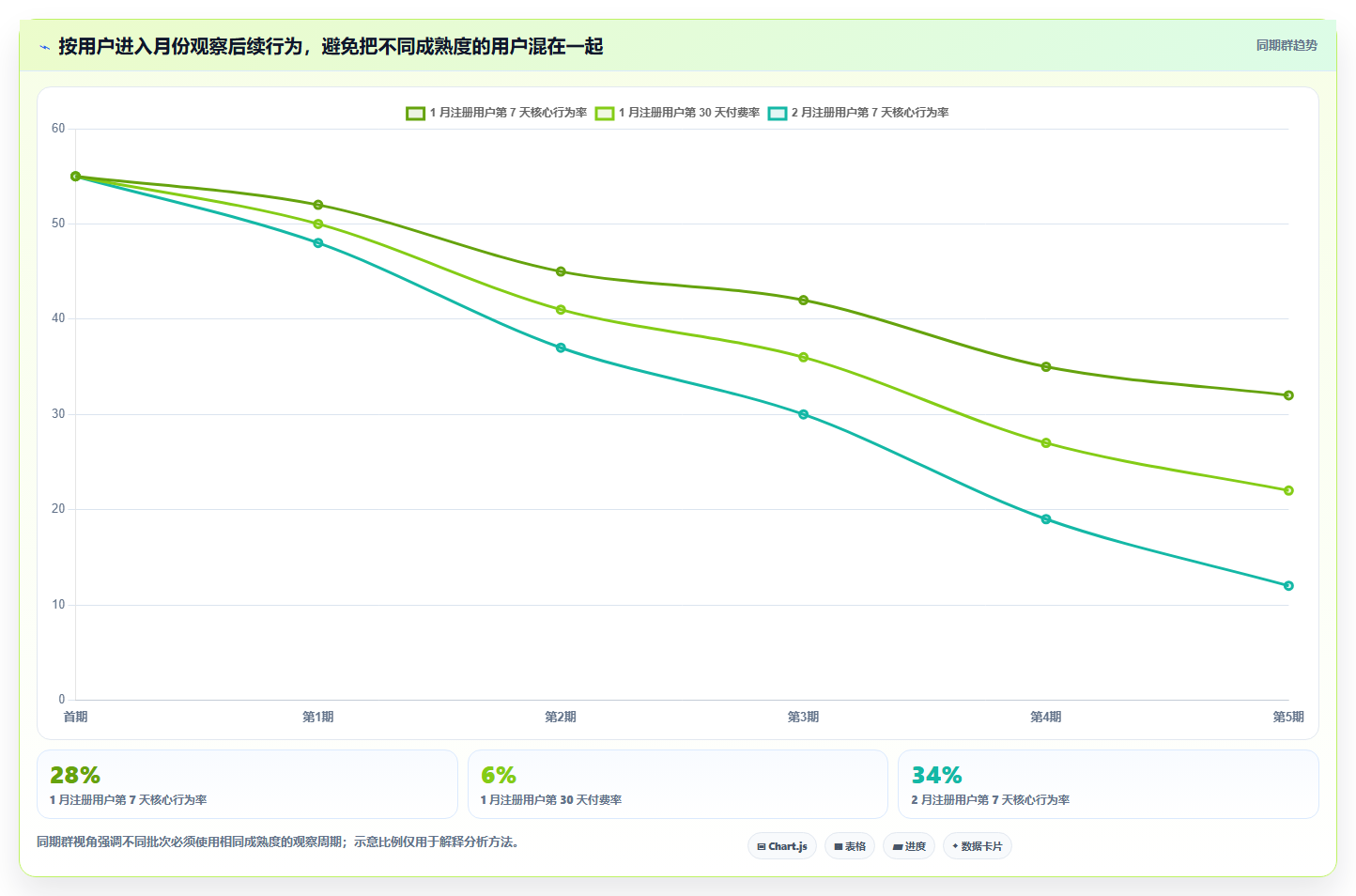This screenshot has height=896, width=1356.
Task: Click the 28% stat card
Action: tap(247, 784)
